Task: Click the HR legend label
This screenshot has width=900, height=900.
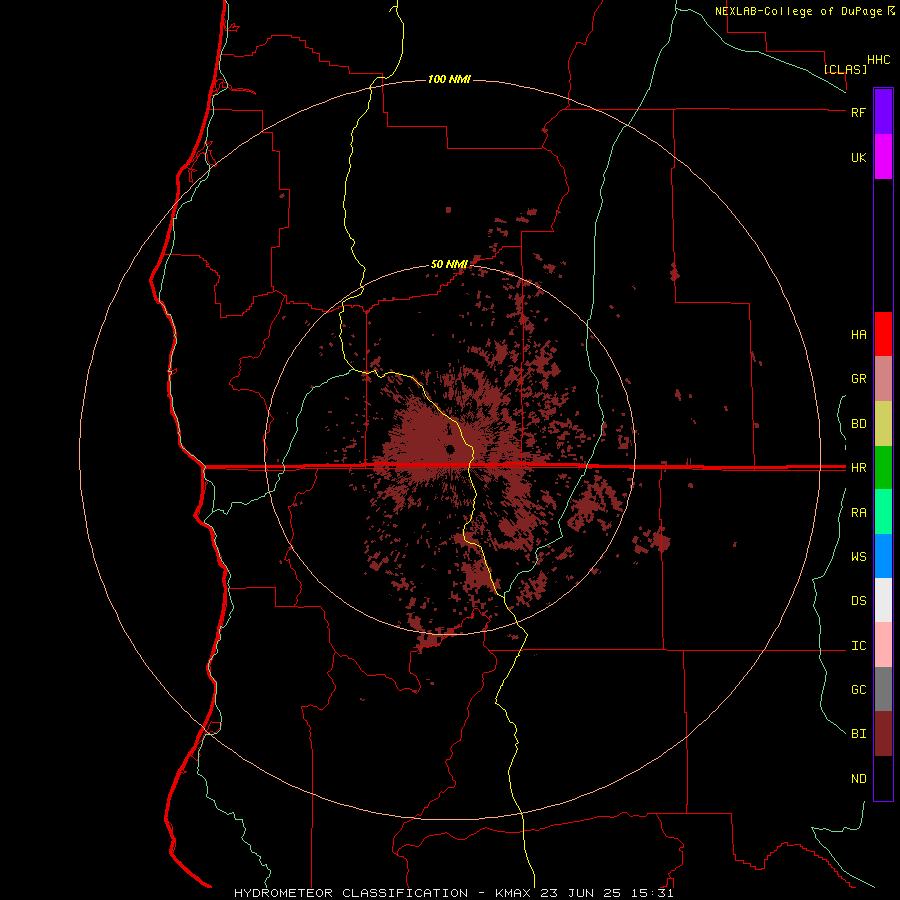Action: [858, 468]
